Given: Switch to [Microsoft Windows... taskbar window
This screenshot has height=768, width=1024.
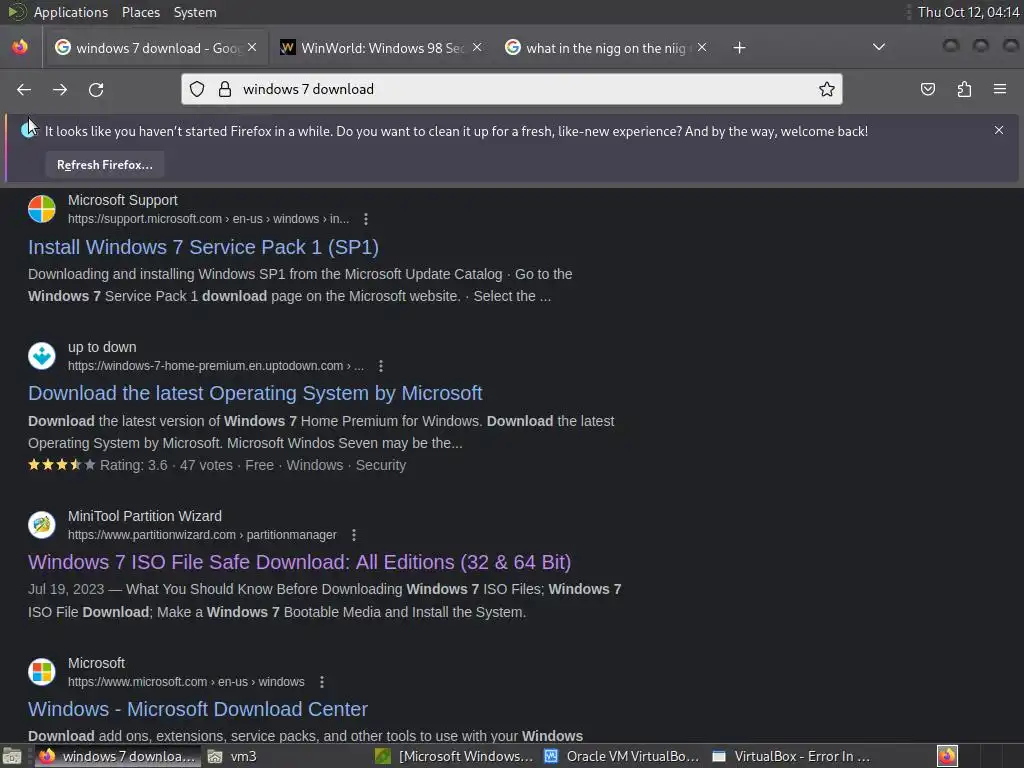Looking at the screenshot, I should (x=455, y=756).
